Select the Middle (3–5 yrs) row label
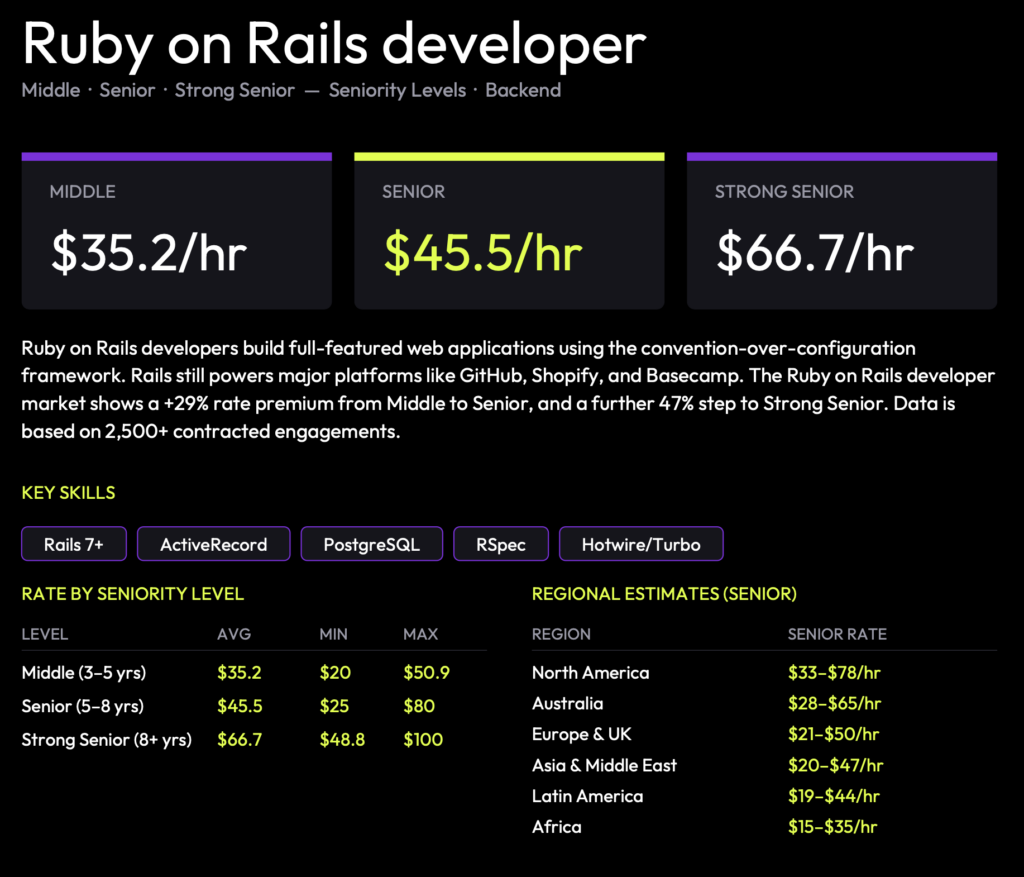This screenshot has width=1024, height=877. tap(84, 673)
